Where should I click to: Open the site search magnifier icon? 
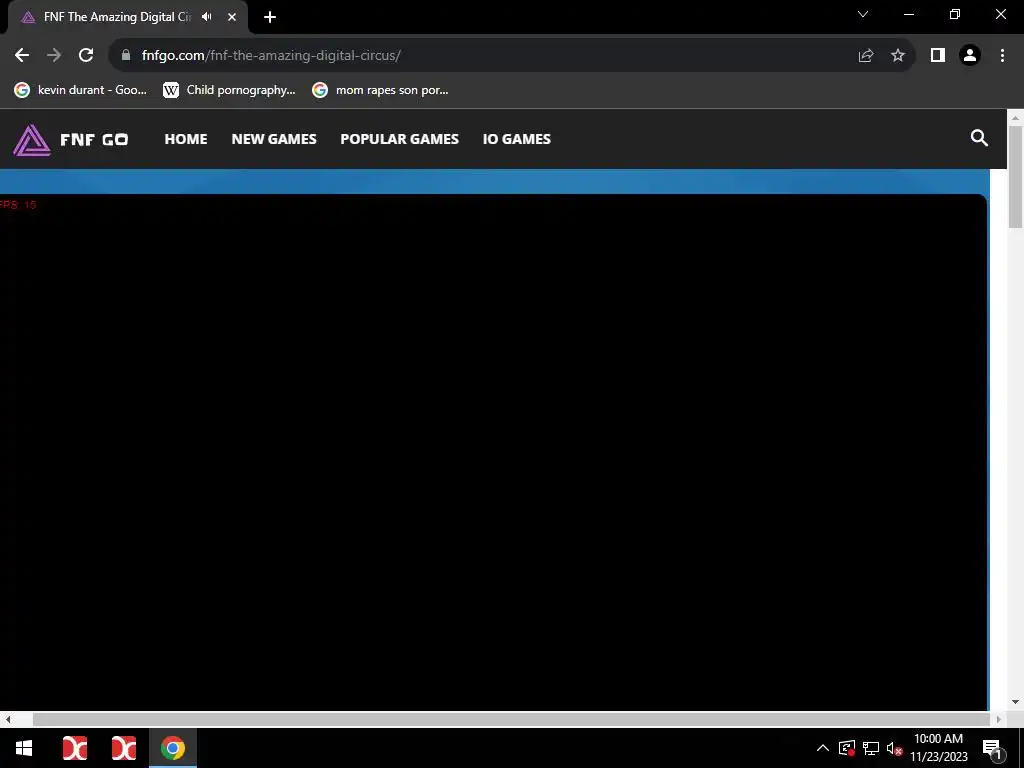(x=979, y=138)
